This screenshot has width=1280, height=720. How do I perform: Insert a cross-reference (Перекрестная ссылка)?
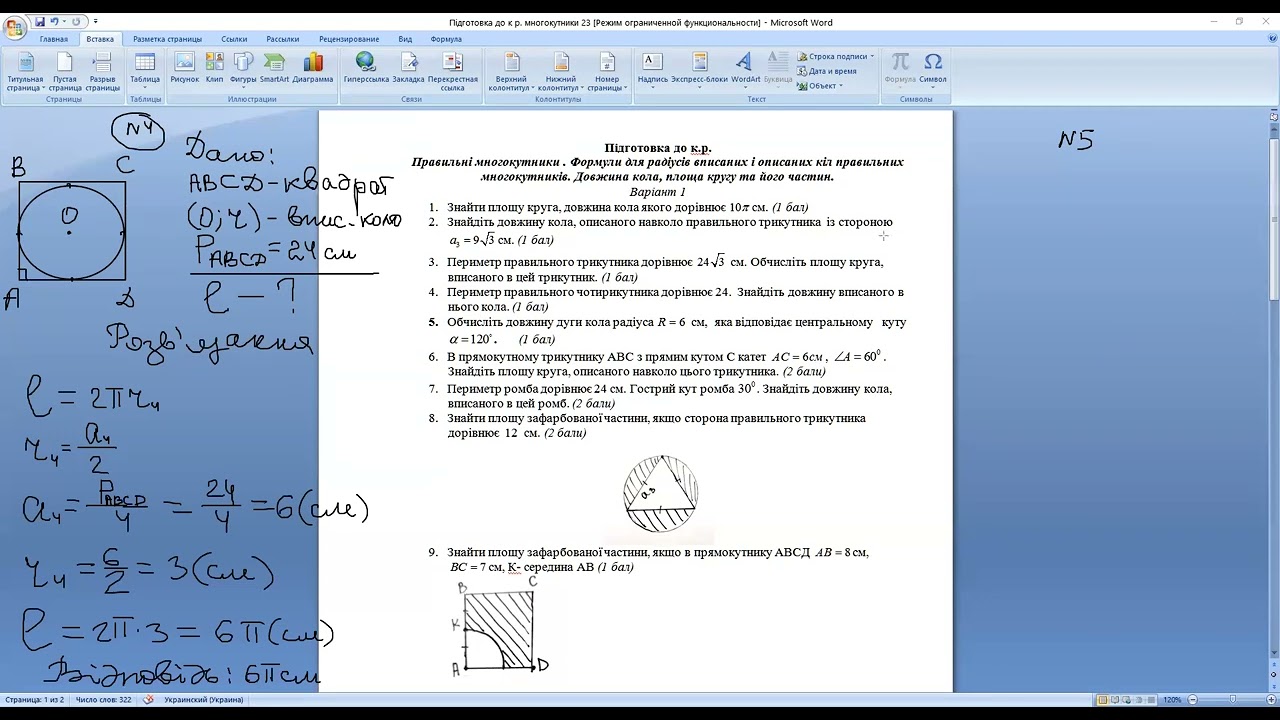[x=453, y=72]
